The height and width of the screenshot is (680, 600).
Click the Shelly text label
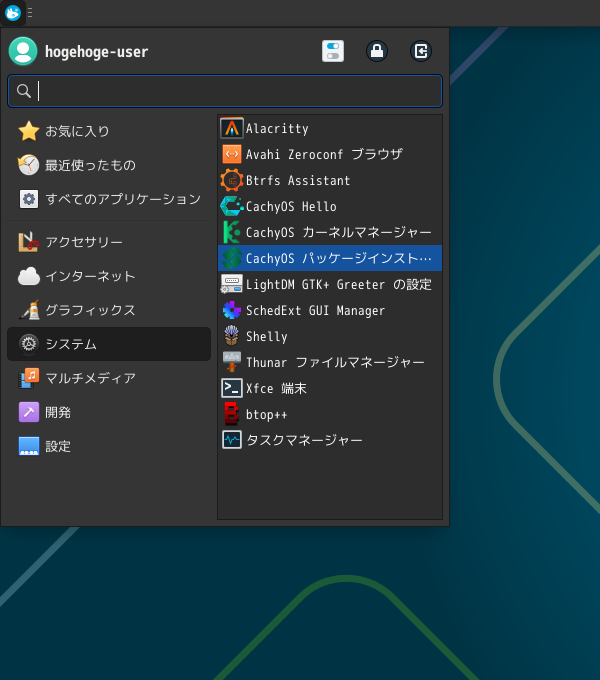tap(267, 337)
